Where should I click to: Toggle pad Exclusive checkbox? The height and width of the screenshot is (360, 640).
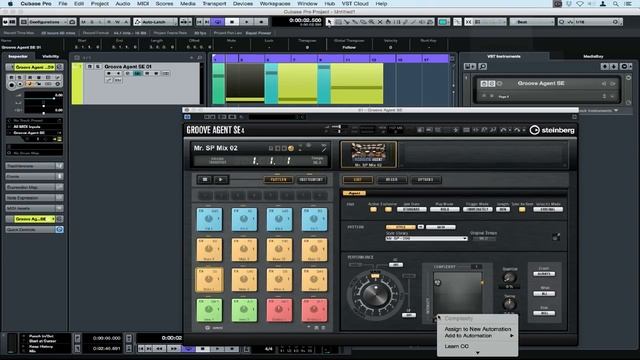click(x=388, y=209)
